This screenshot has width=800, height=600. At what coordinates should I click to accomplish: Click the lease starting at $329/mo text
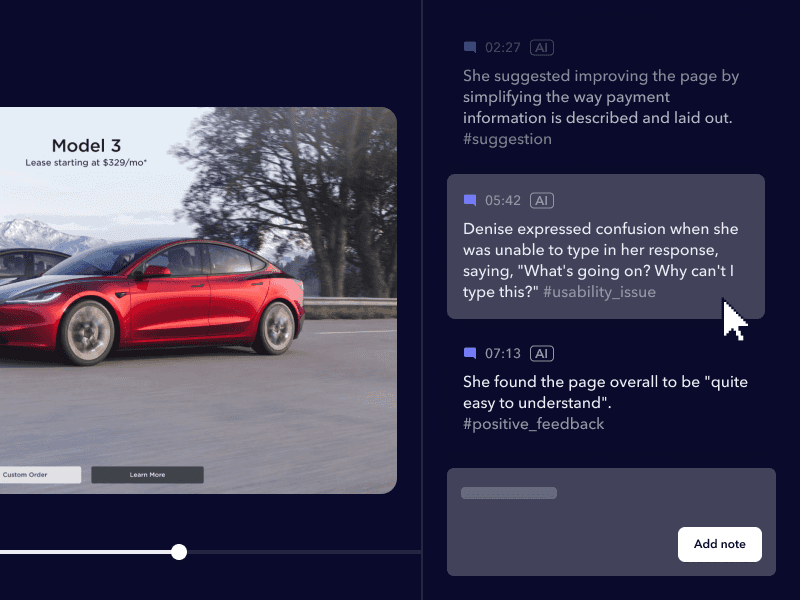(87, 160)
